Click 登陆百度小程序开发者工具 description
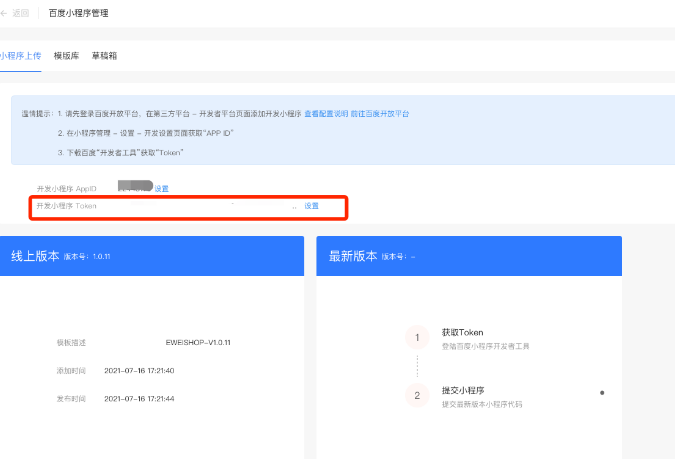The image size is (675, 459). [x=485, y=346]
